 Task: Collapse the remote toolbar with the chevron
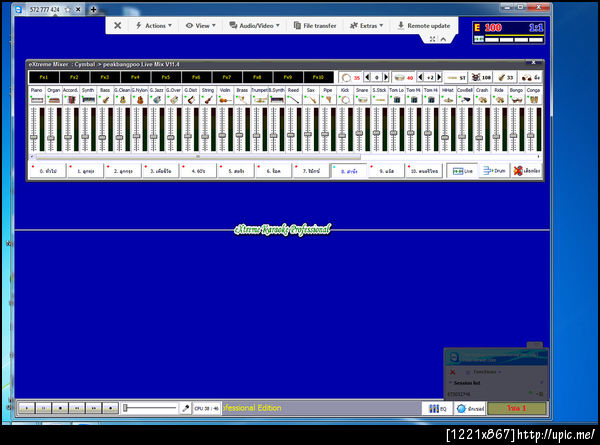pyautogui.click(x=443, y=39)
